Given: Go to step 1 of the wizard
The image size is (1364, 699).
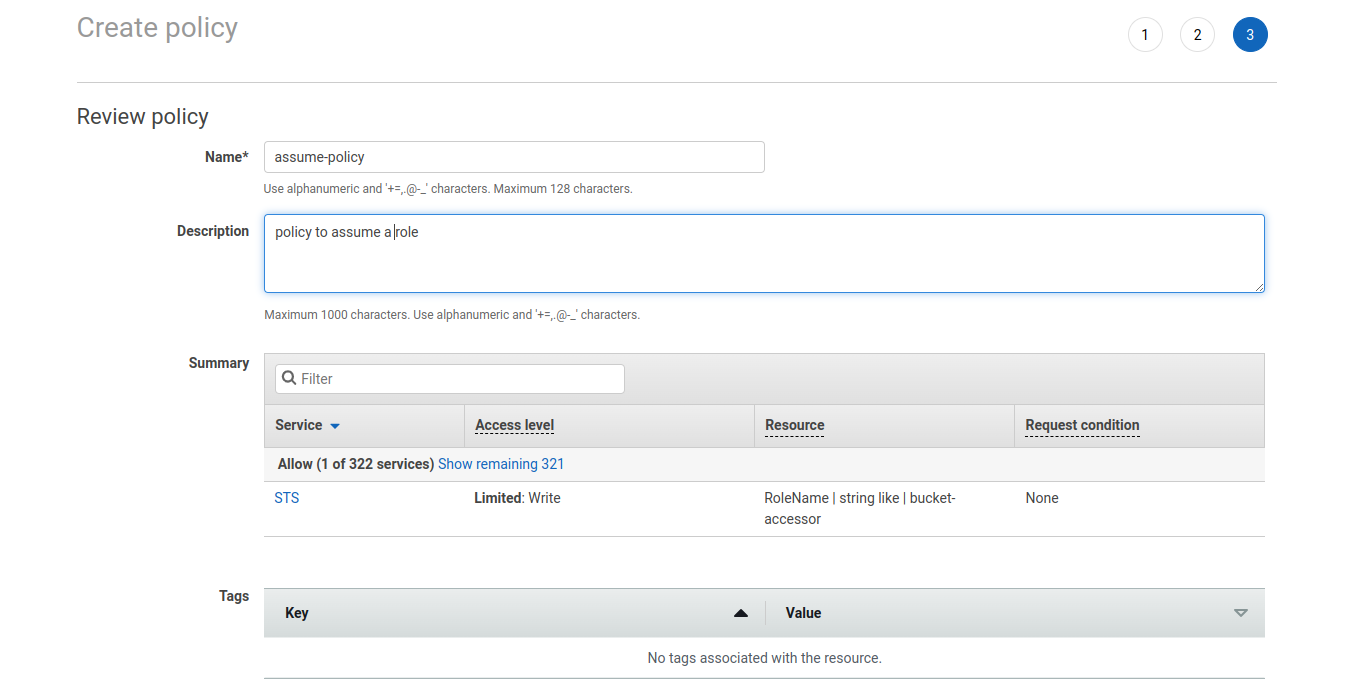Looking at the screenshot, I should click(x=1145, y=35).
